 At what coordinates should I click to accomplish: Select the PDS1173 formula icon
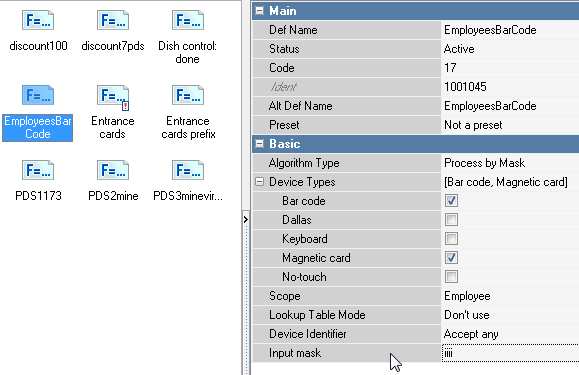click(x=38, y=171)
